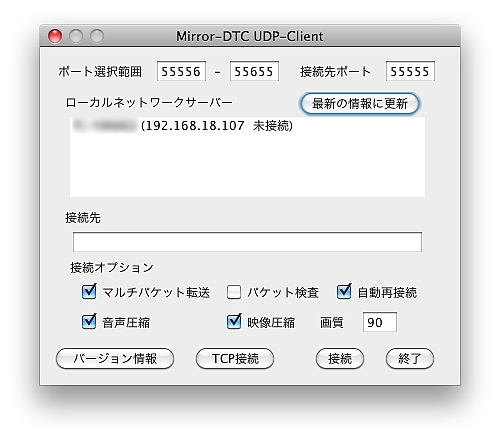Click 最新の情報に更新 button
Viewport: 500px width, 440px height.
coord(360,104)
